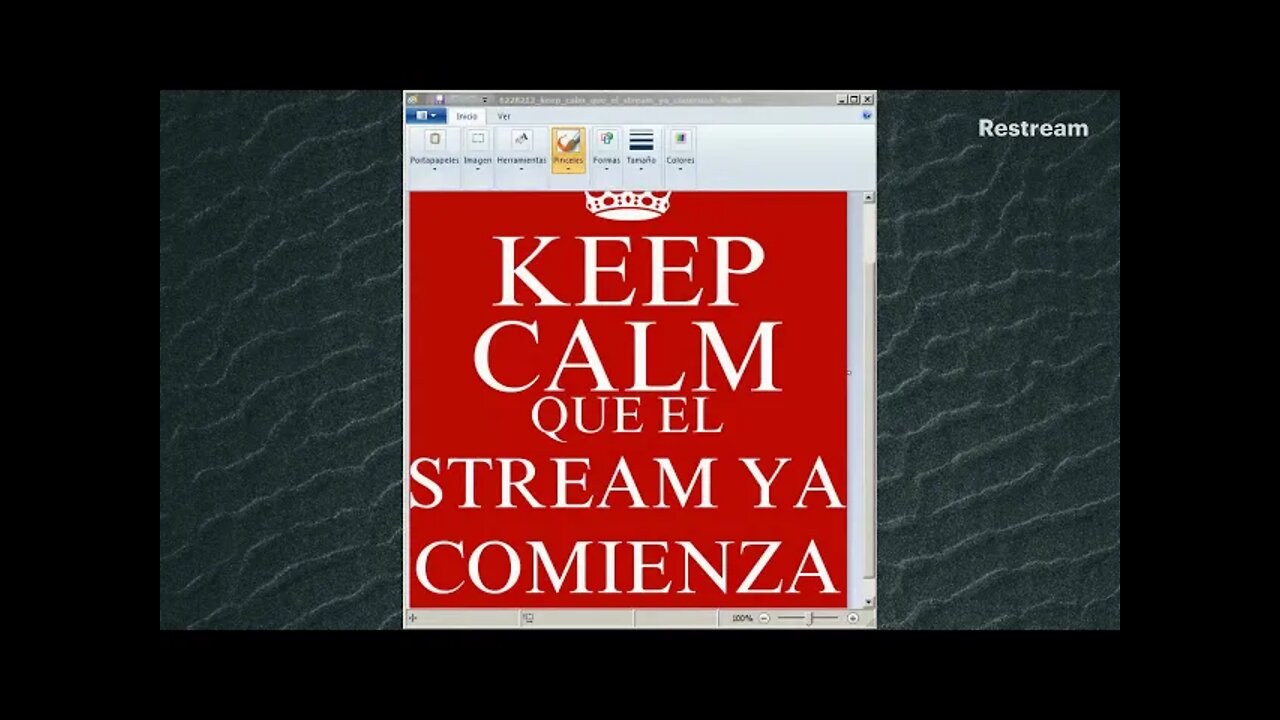Click the Paint window title text
1280x720 pixels.
pyautogui.click(x=619, y=100)
